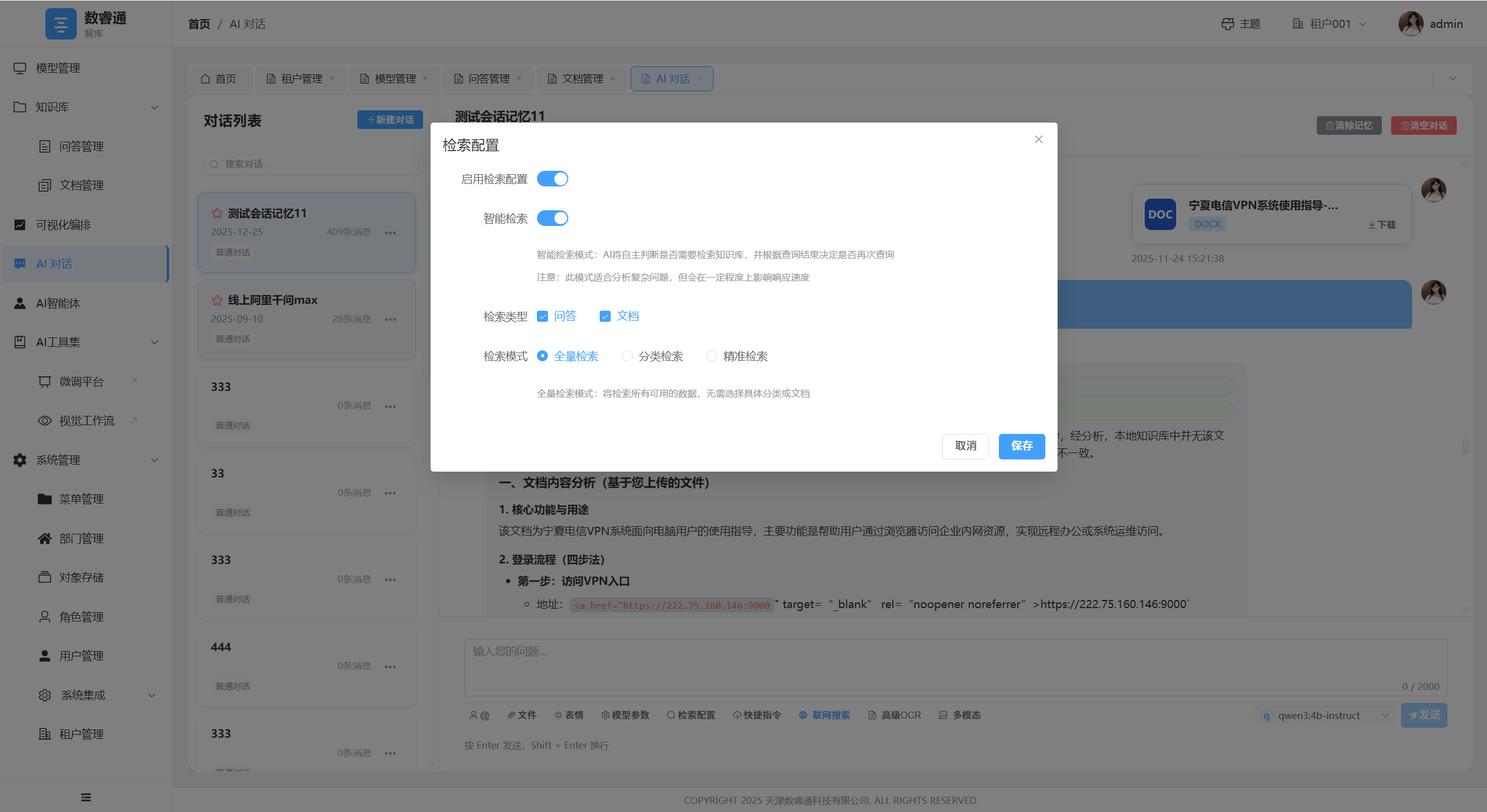Viewport: 1487px width, 812px height.
Task: Turn off the 启用检索配置 switch
Action: coord(552,179)
